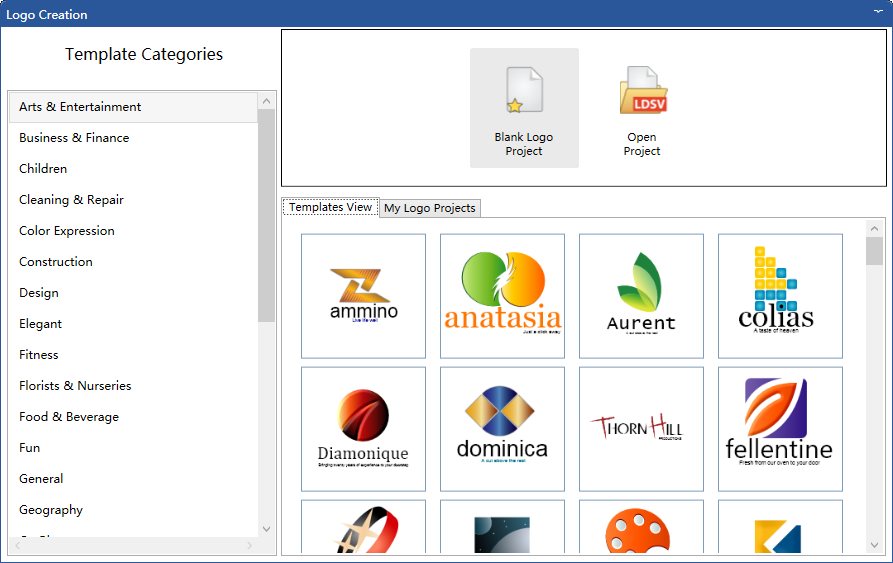Viewport: 893px width, 563px height.
Task: Select the Design category
Action: 133,293
